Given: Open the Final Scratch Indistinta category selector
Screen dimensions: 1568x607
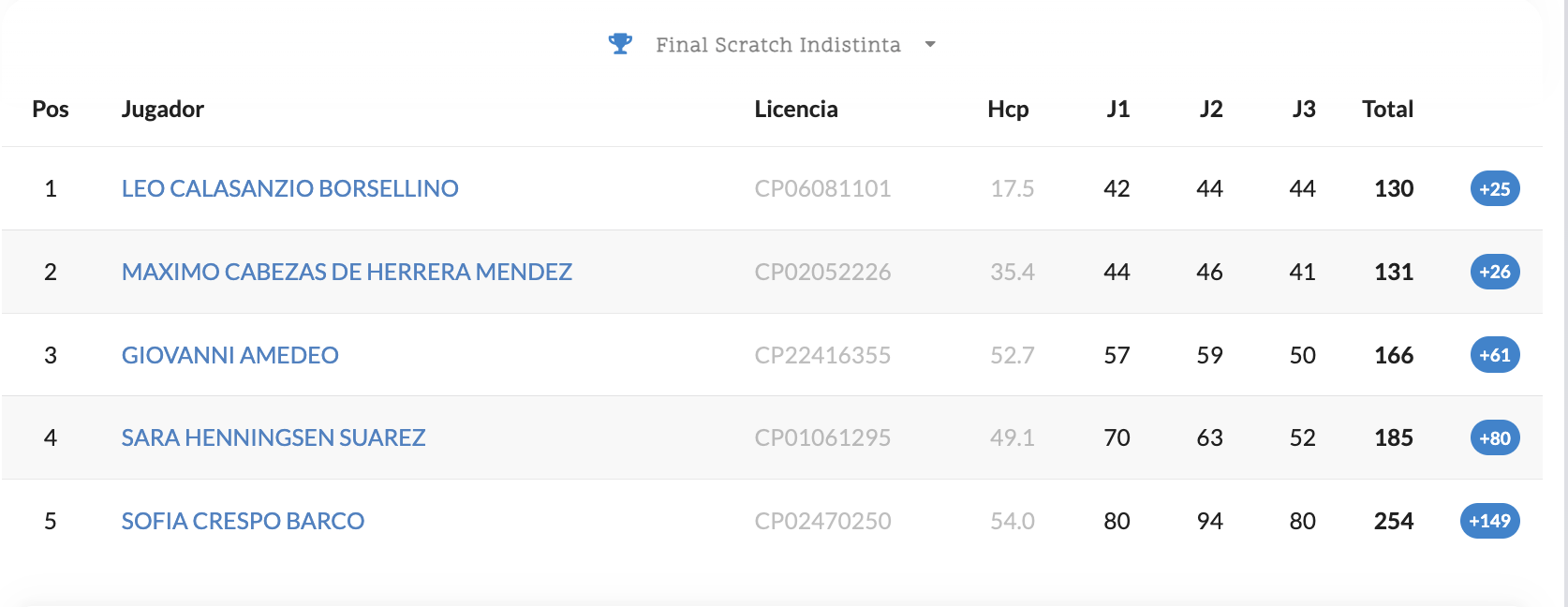Looking at the screenshot, I should 777,45.
